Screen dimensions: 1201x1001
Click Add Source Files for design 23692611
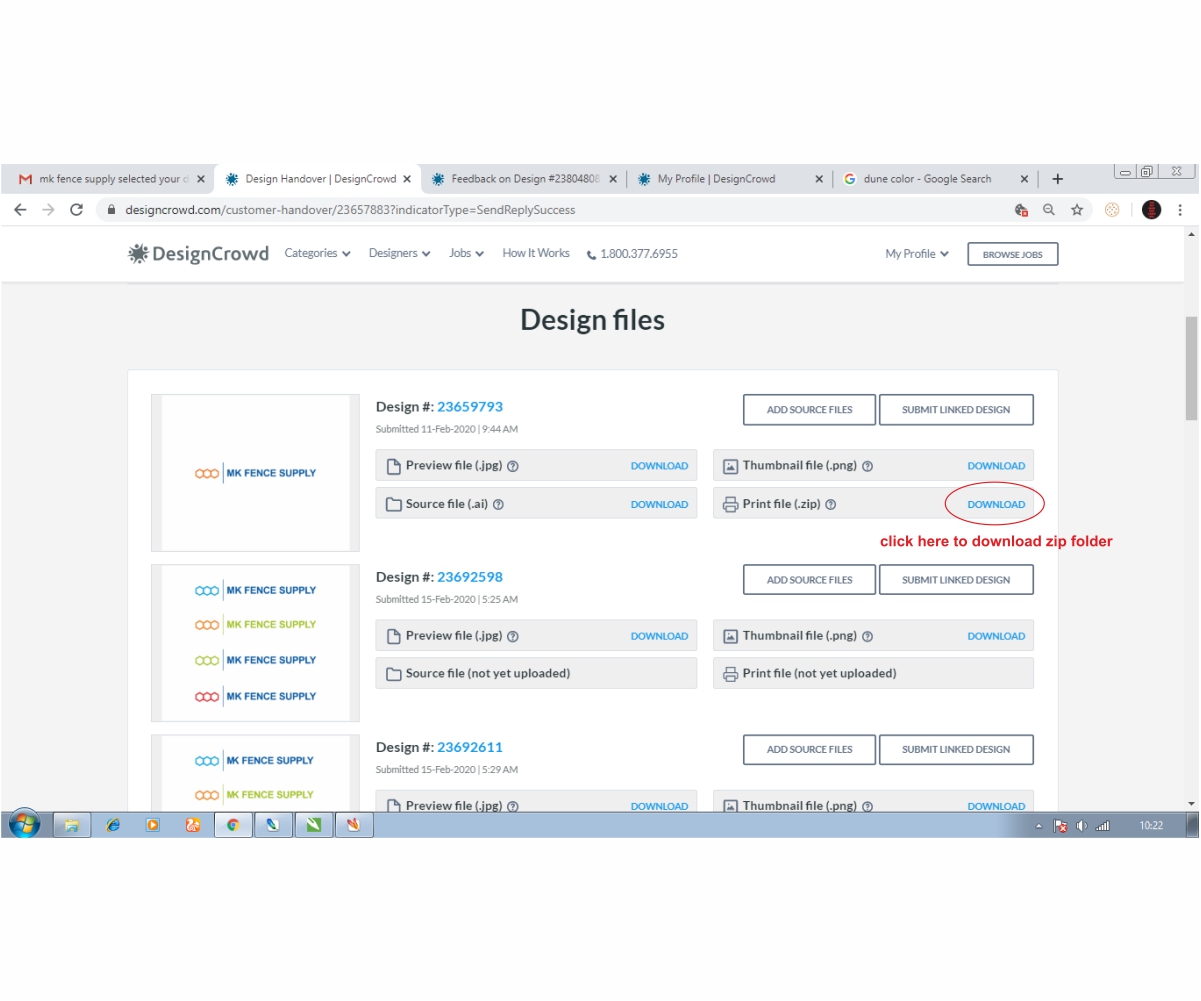(x=809, y=750)
